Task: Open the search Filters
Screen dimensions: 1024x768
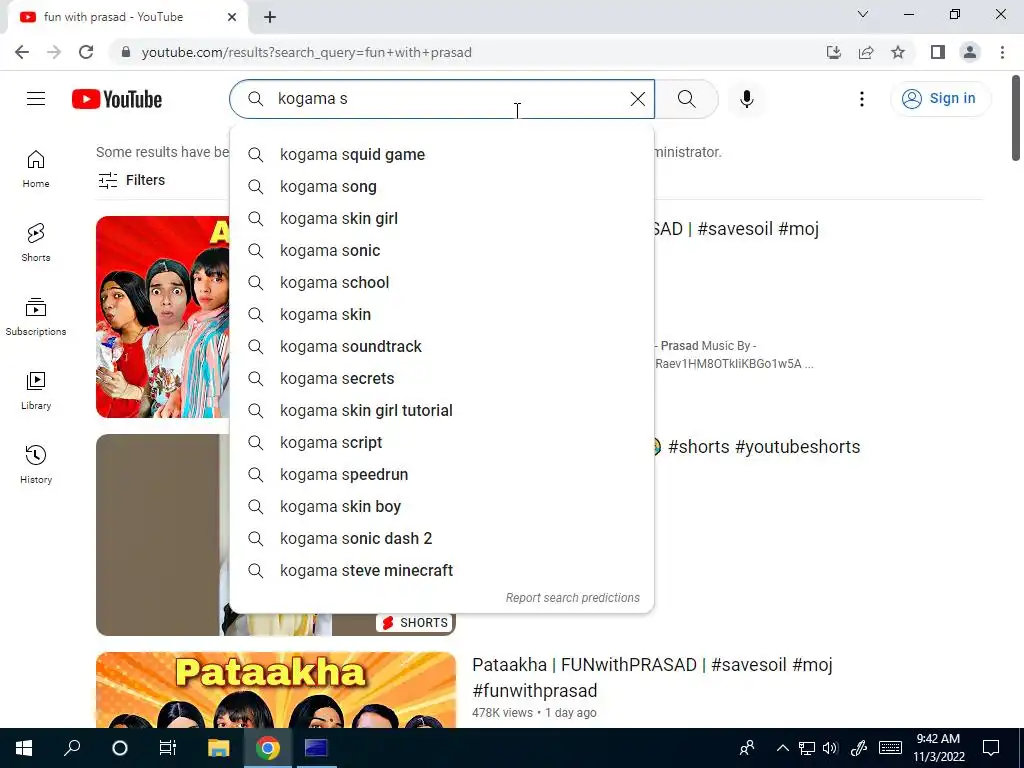Action: 131,180
